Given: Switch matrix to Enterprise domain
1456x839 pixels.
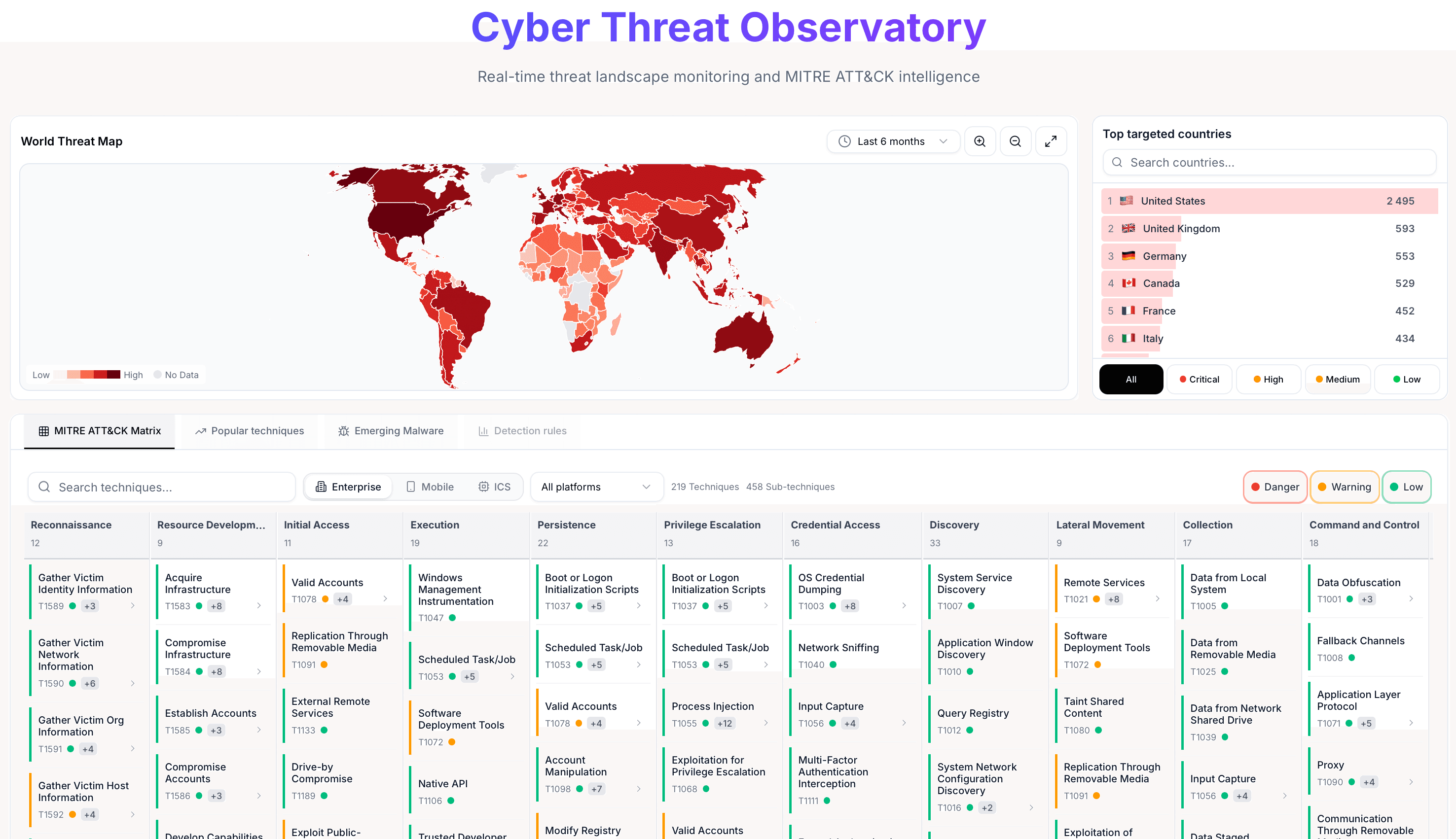Looking at the screenshot, I should tap(348, 487).
